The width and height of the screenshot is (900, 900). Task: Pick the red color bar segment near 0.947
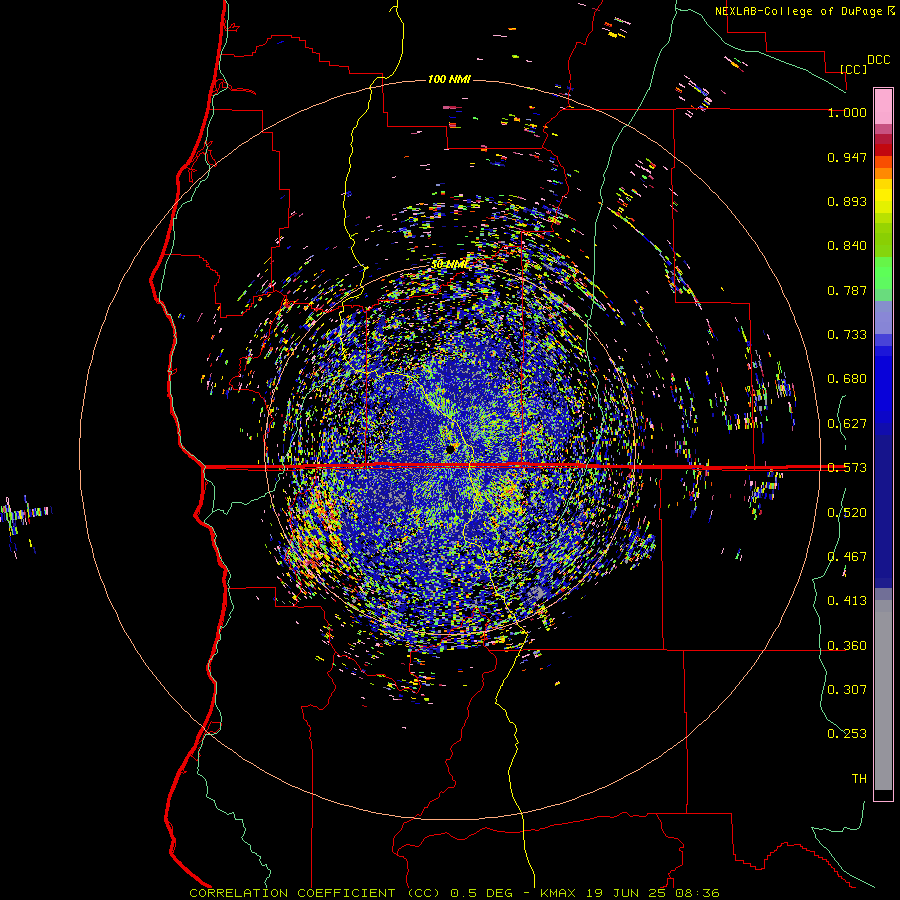coord(883,150)
